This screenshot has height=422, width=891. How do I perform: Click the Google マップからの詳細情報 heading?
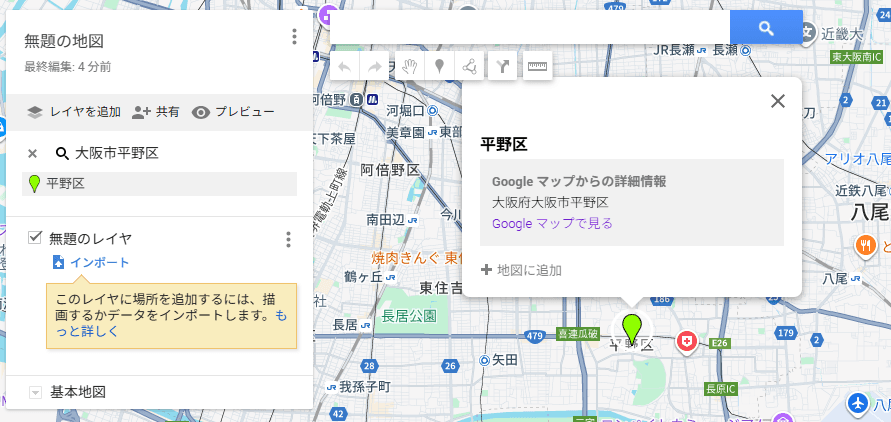579,182
